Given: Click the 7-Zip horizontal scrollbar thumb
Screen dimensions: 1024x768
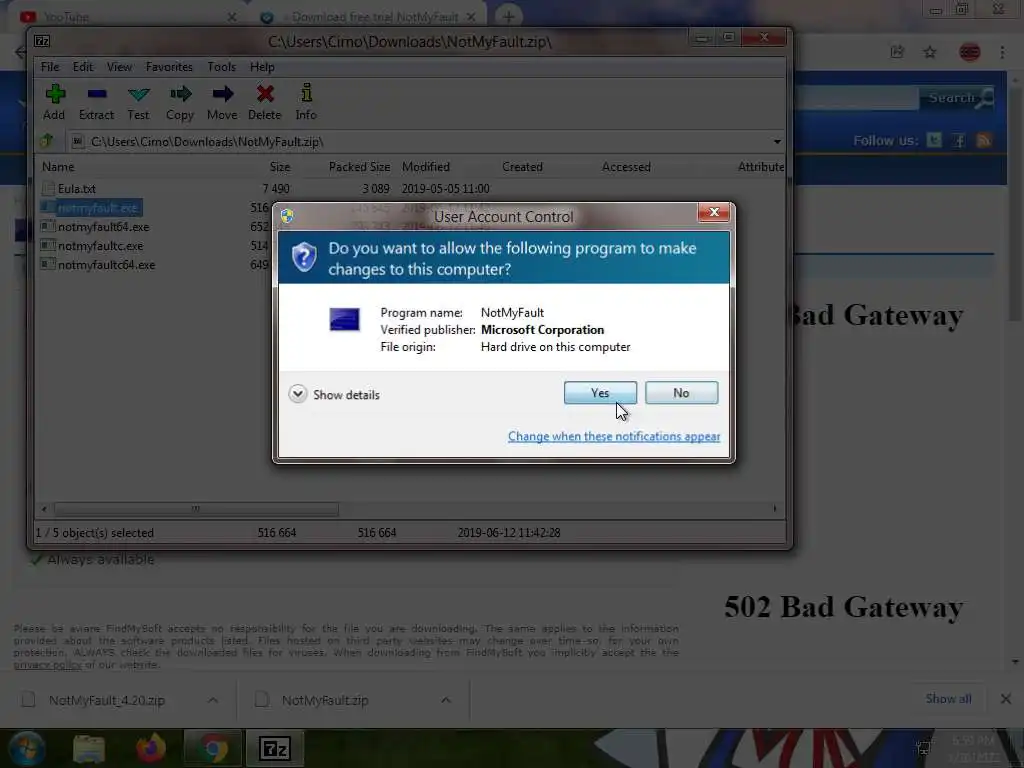Looking at the screenshot, I should [x=196, y=509].
